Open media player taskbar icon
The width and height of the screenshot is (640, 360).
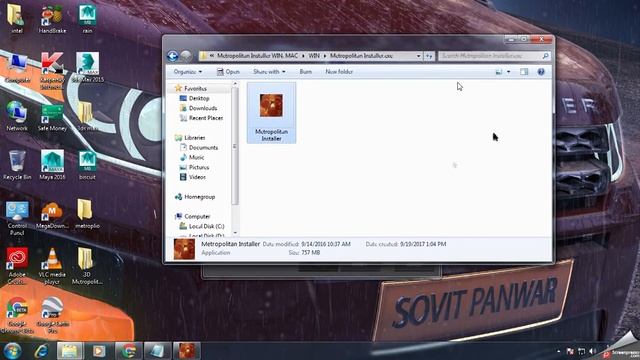(99, 351)
